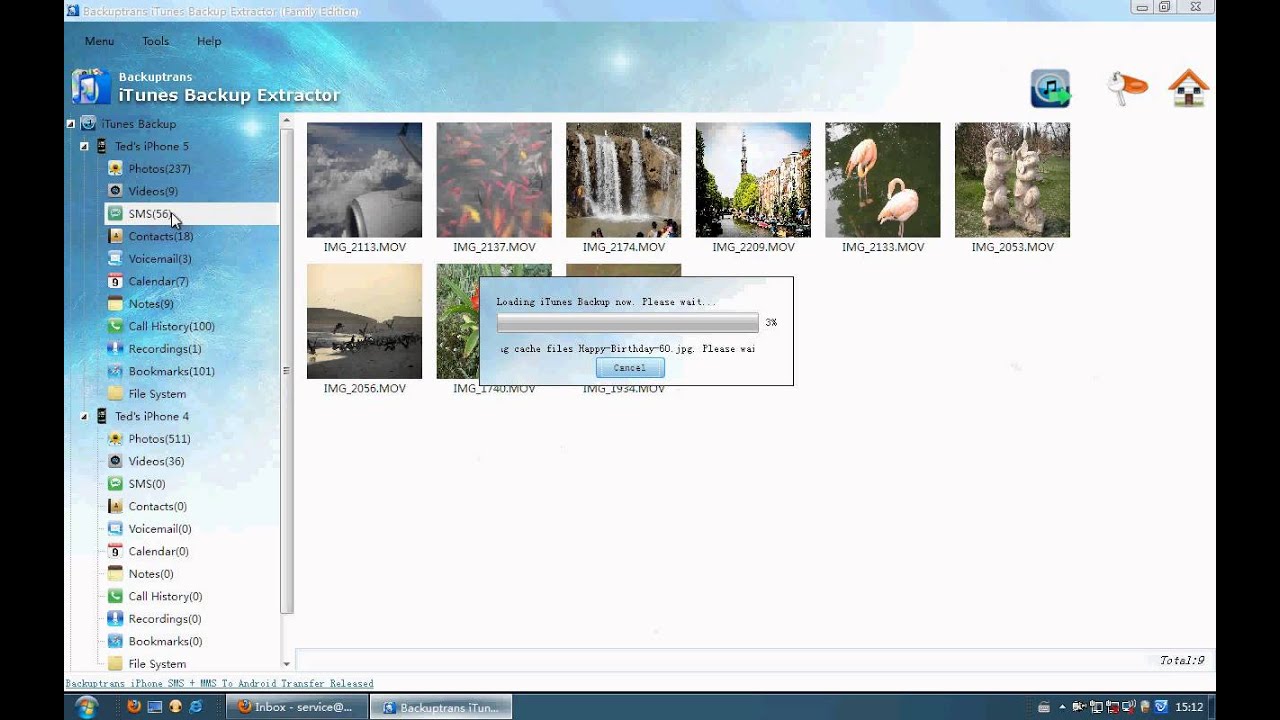Screen dimensions: 1280x720
Task: Select Contacts(0) under Ted's iPhone 4
Action: (x=158, y=506)
